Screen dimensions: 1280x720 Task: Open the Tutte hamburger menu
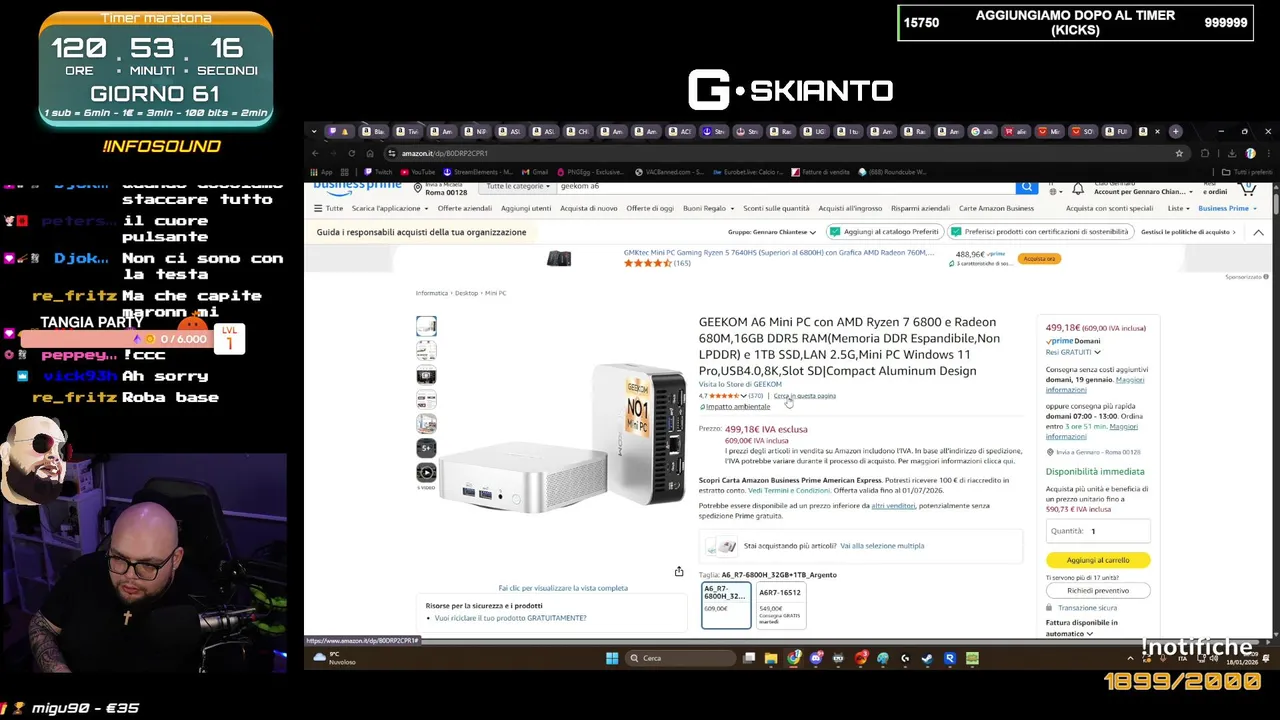(x=328, y=208)
